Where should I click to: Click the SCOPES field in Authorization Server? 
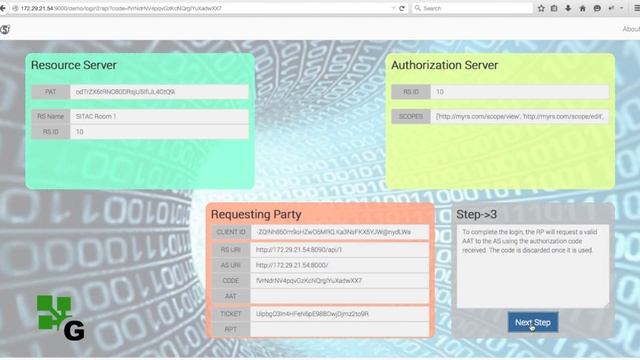point(520,116)
